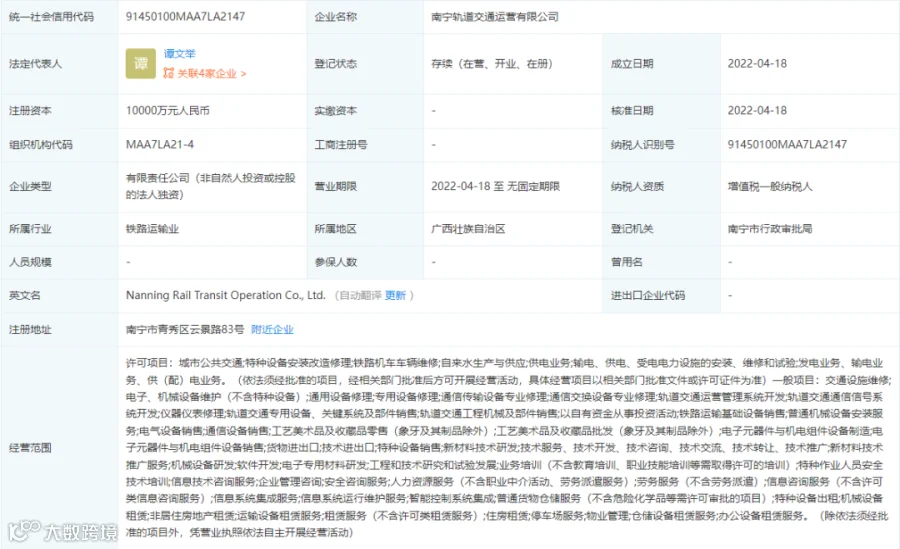Viewport: 900px width, 549px height.
Task: Click the 谭 avatar icon of legal representative
Action: click(141, 64)
